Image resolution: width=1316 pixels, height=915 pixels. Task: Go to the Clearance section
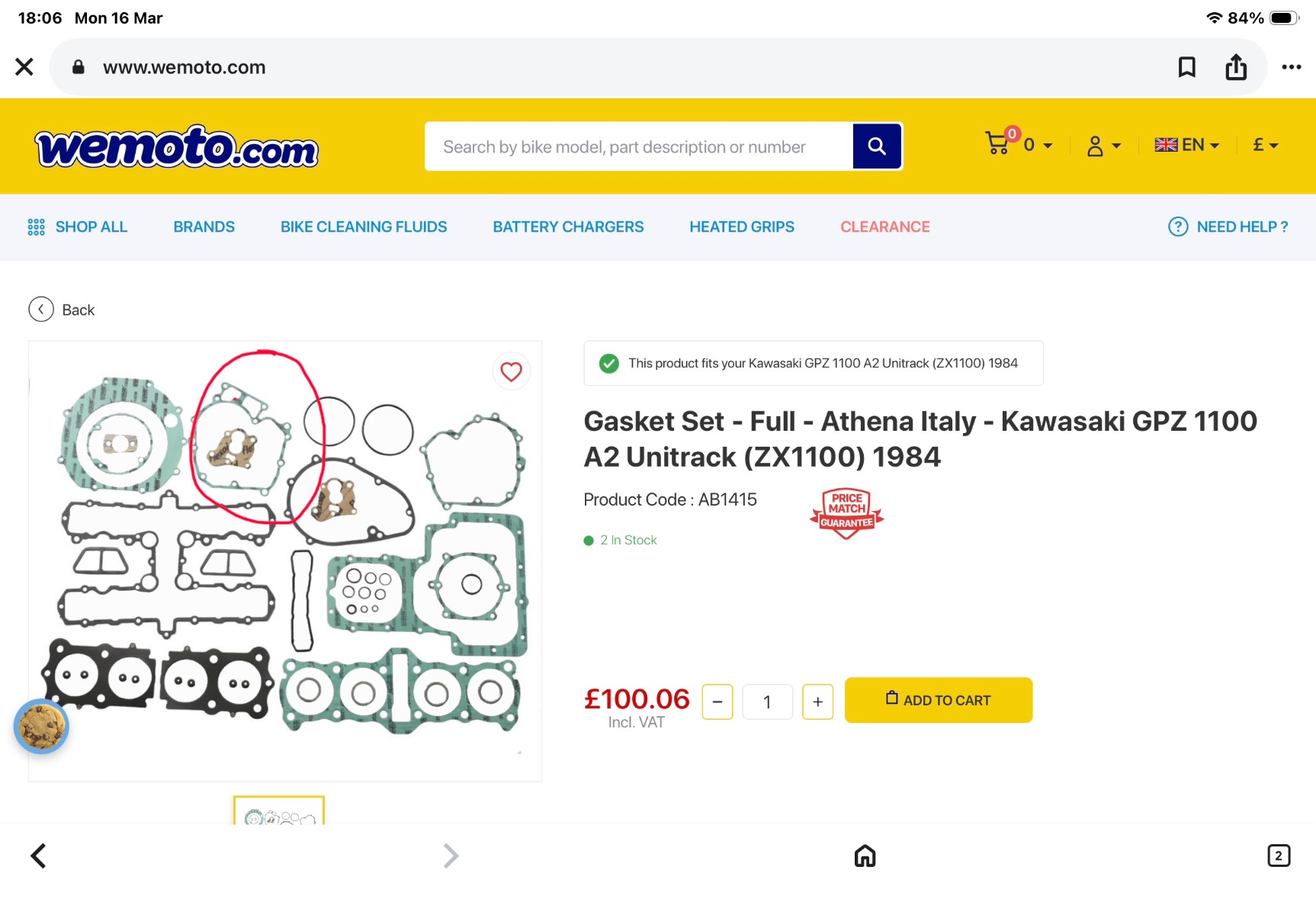(884, 227)
